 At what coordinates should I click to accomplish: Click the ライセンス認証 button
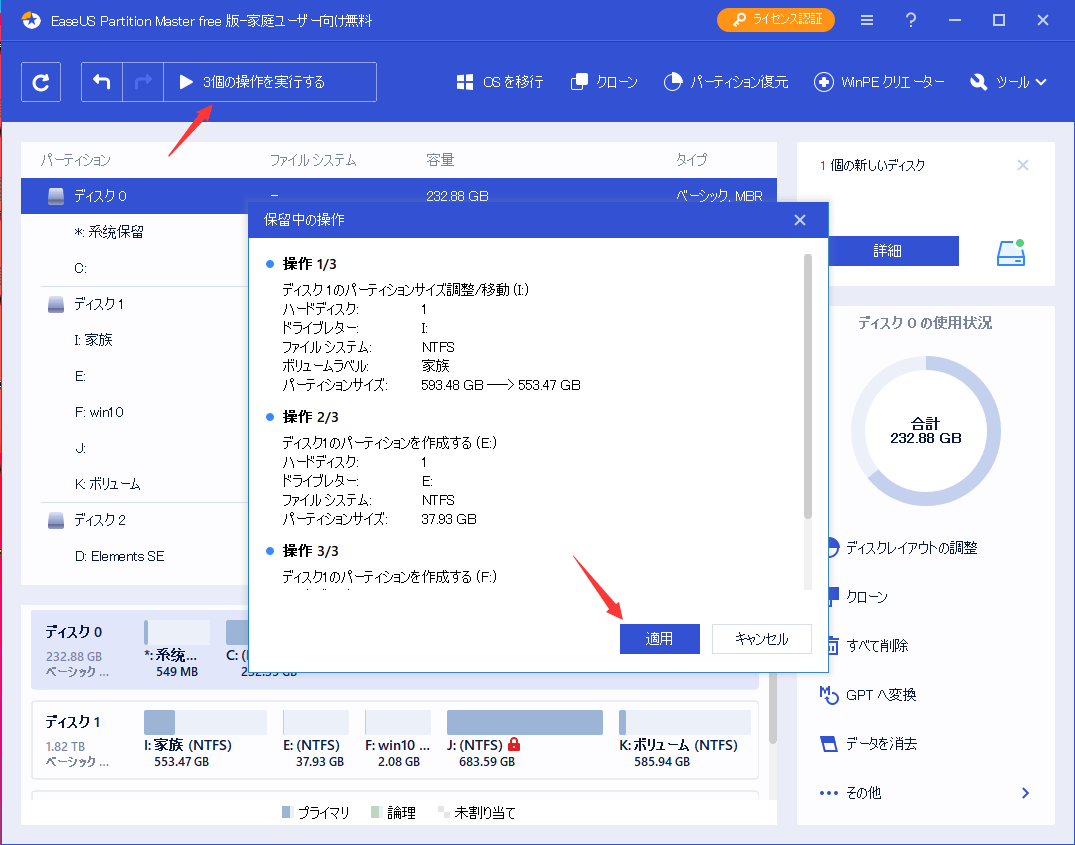tap(775, 20)
